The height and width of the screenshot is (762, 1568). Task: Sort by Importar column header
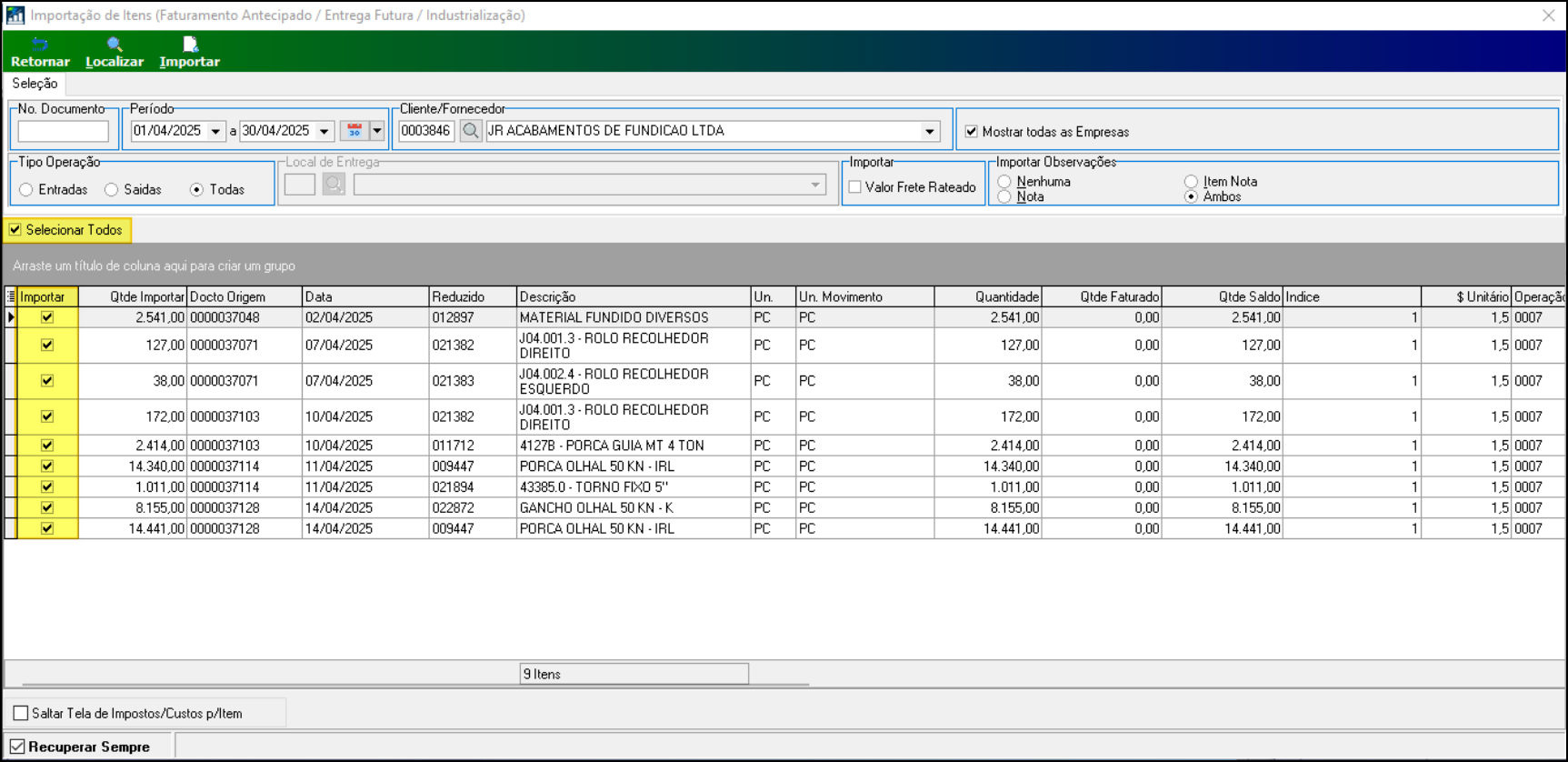tap(47, 296)
